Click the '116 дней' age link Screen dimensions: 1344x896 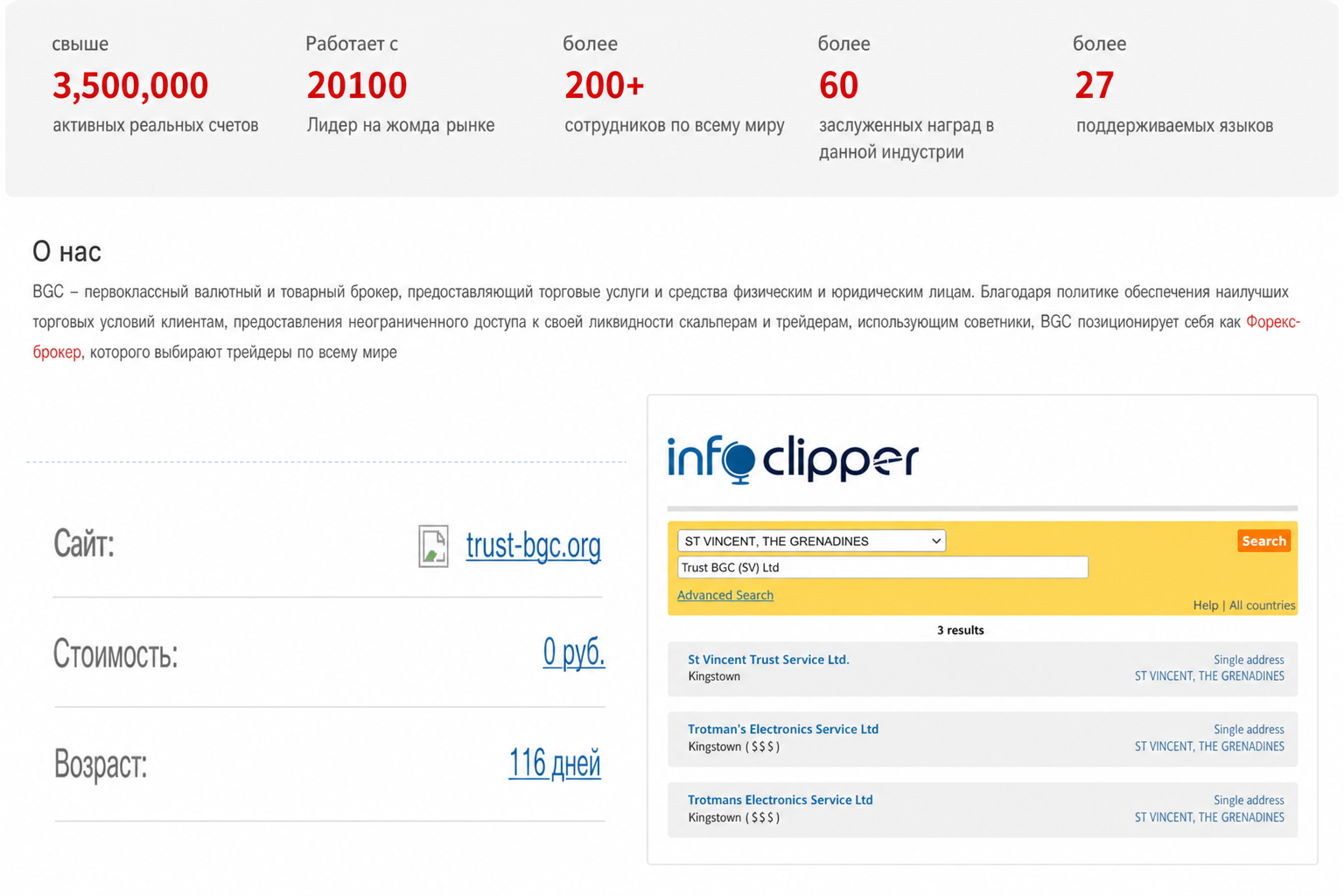click(x=555, y=763)
